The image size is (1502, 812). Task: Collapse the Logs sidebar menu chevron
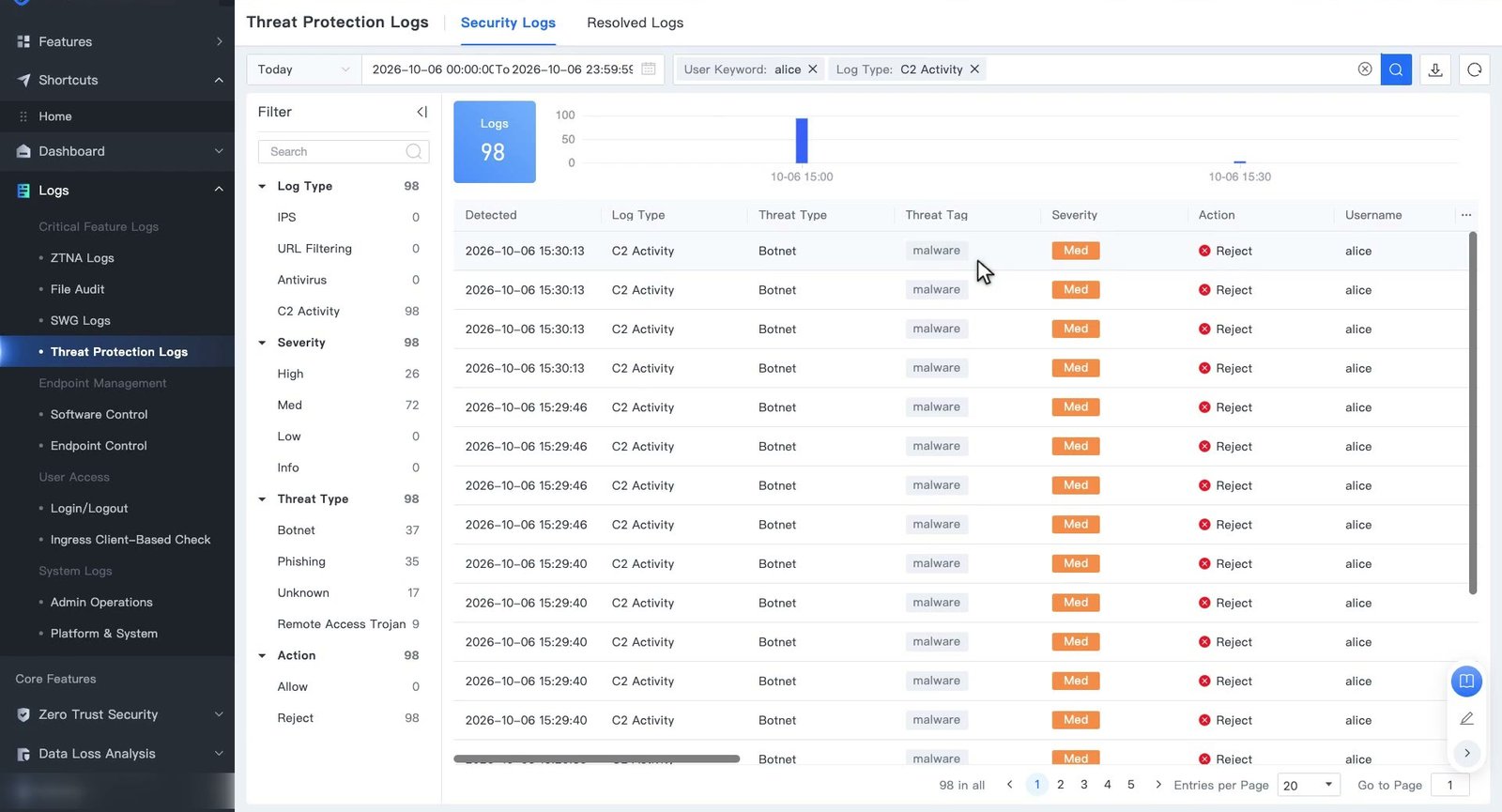click(219, 190)
